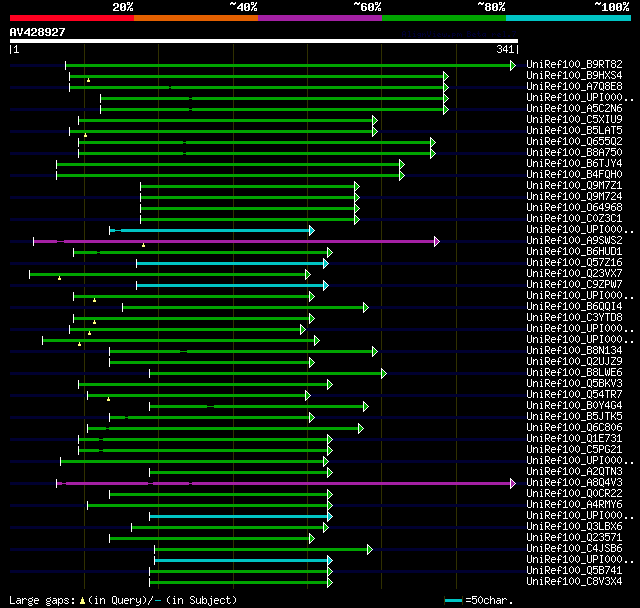
Task: Click the purple arrowhead ending the A8Q4V3 alignment
Action: (513, 484)
